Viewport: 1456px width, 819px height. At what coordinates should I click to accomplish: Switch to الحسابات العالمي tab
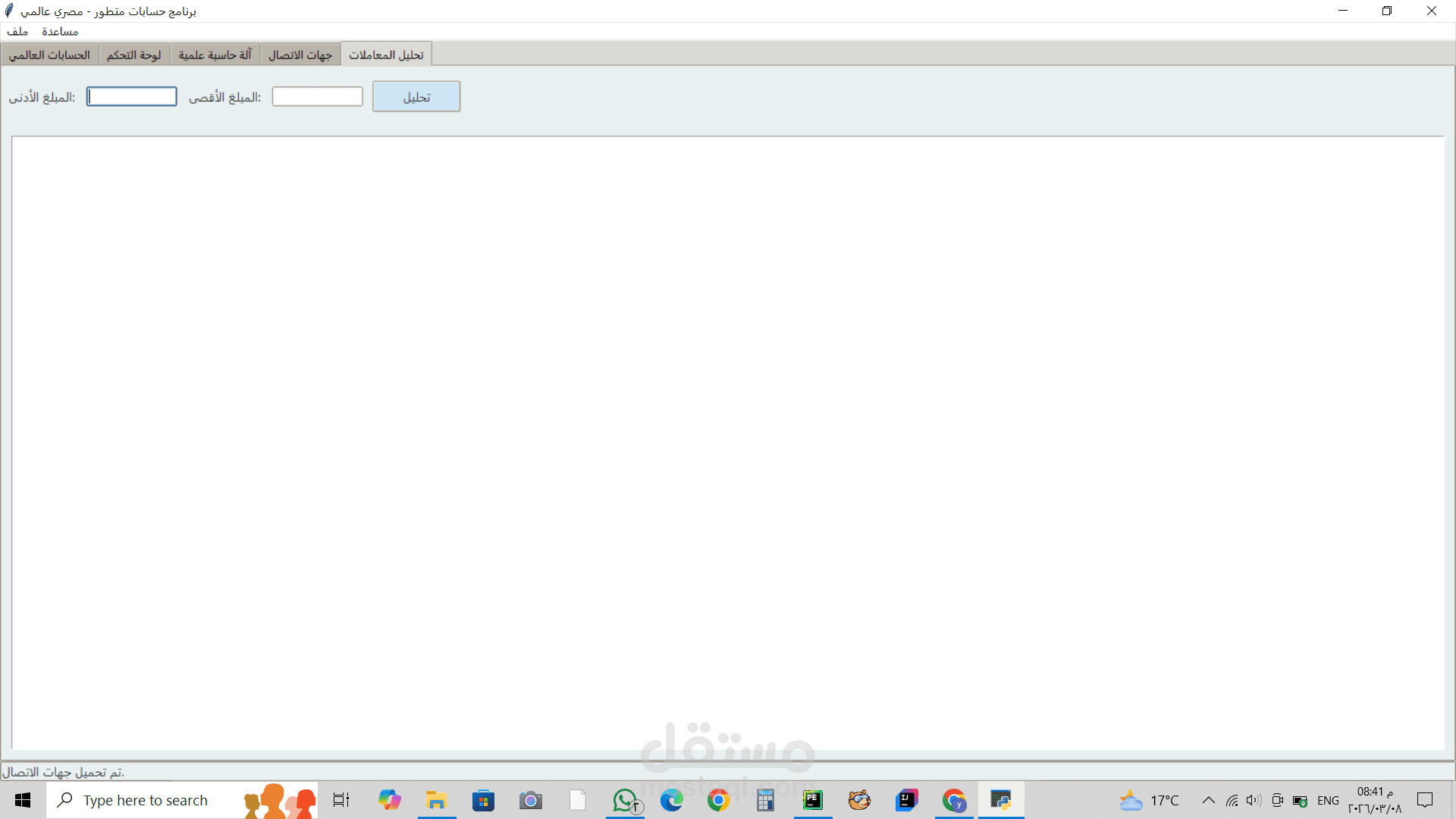point(49,55)
